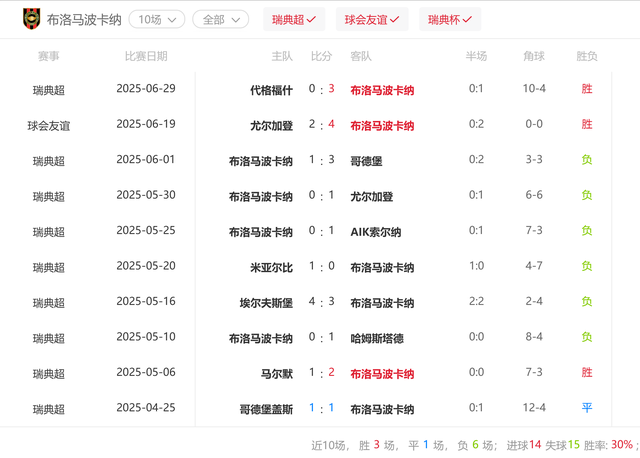
Task: Click away team 哈姆斯塔德
Action: click(377, 338)
